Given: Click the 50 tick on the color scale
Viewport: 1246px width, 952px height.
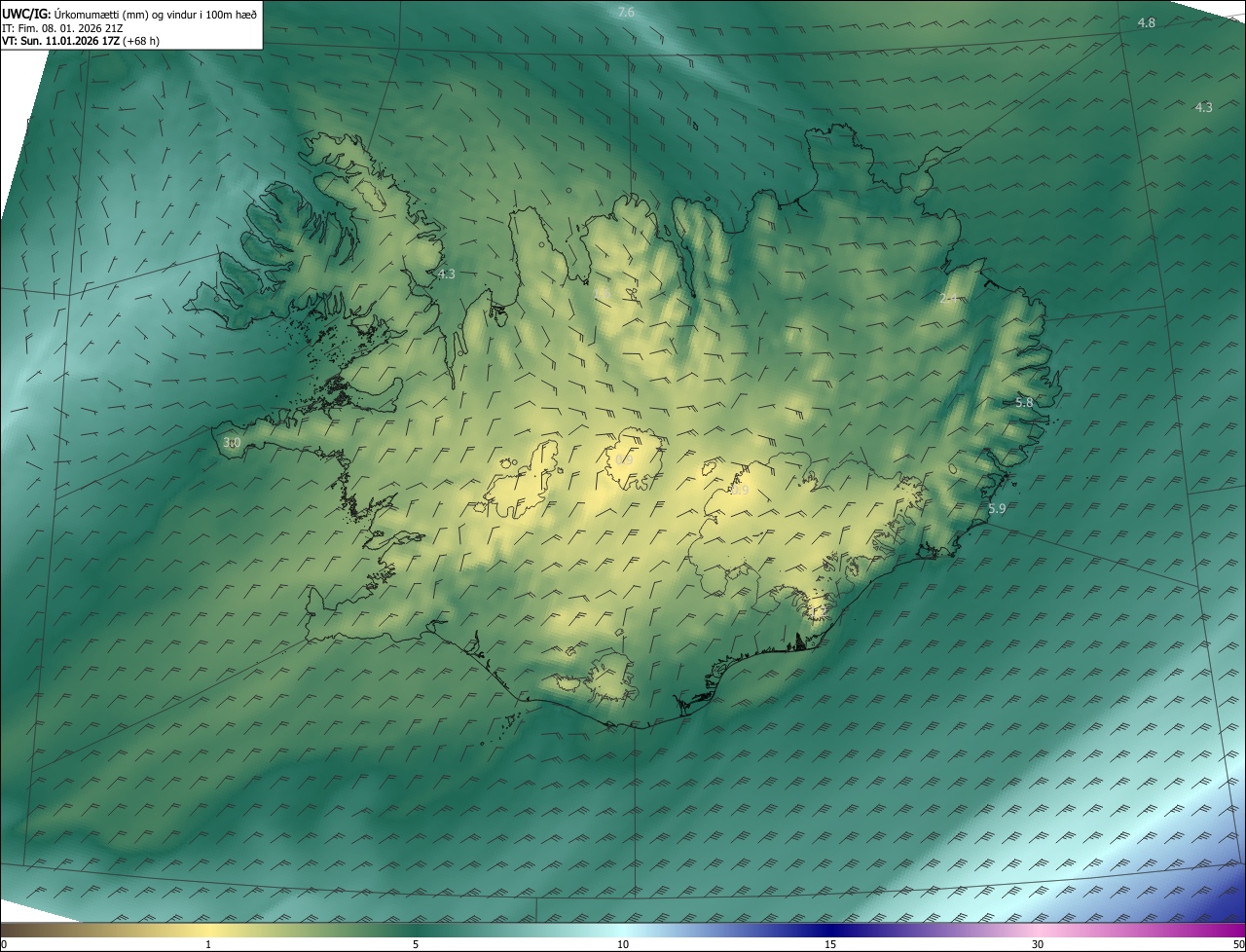Looking at the screenshot, I should point(1238,944).
